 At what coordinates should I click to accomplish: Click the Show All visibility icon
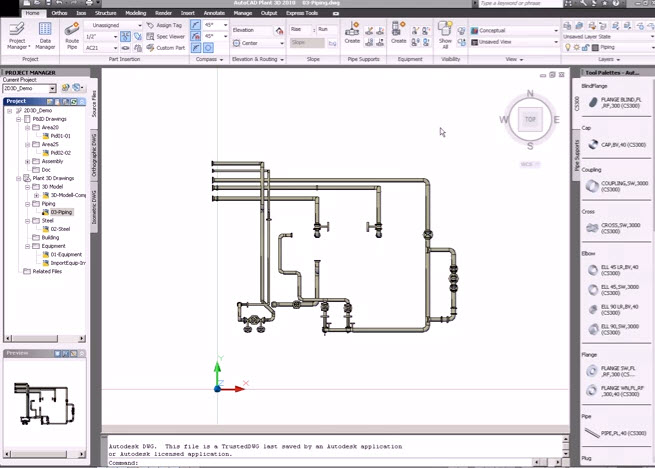(445, 35)
